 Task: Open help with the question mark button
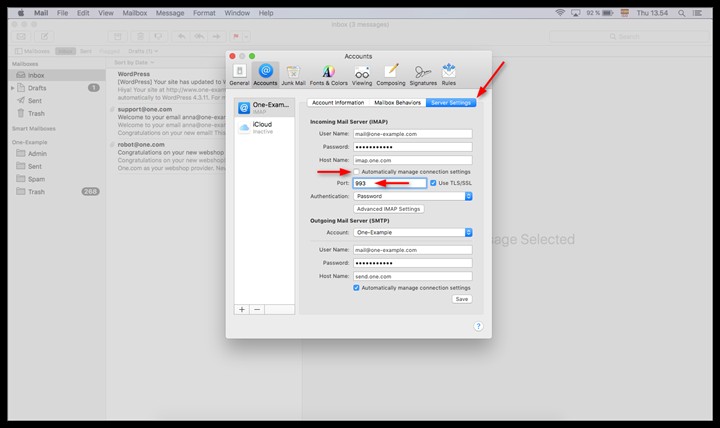tap(478, 326)
